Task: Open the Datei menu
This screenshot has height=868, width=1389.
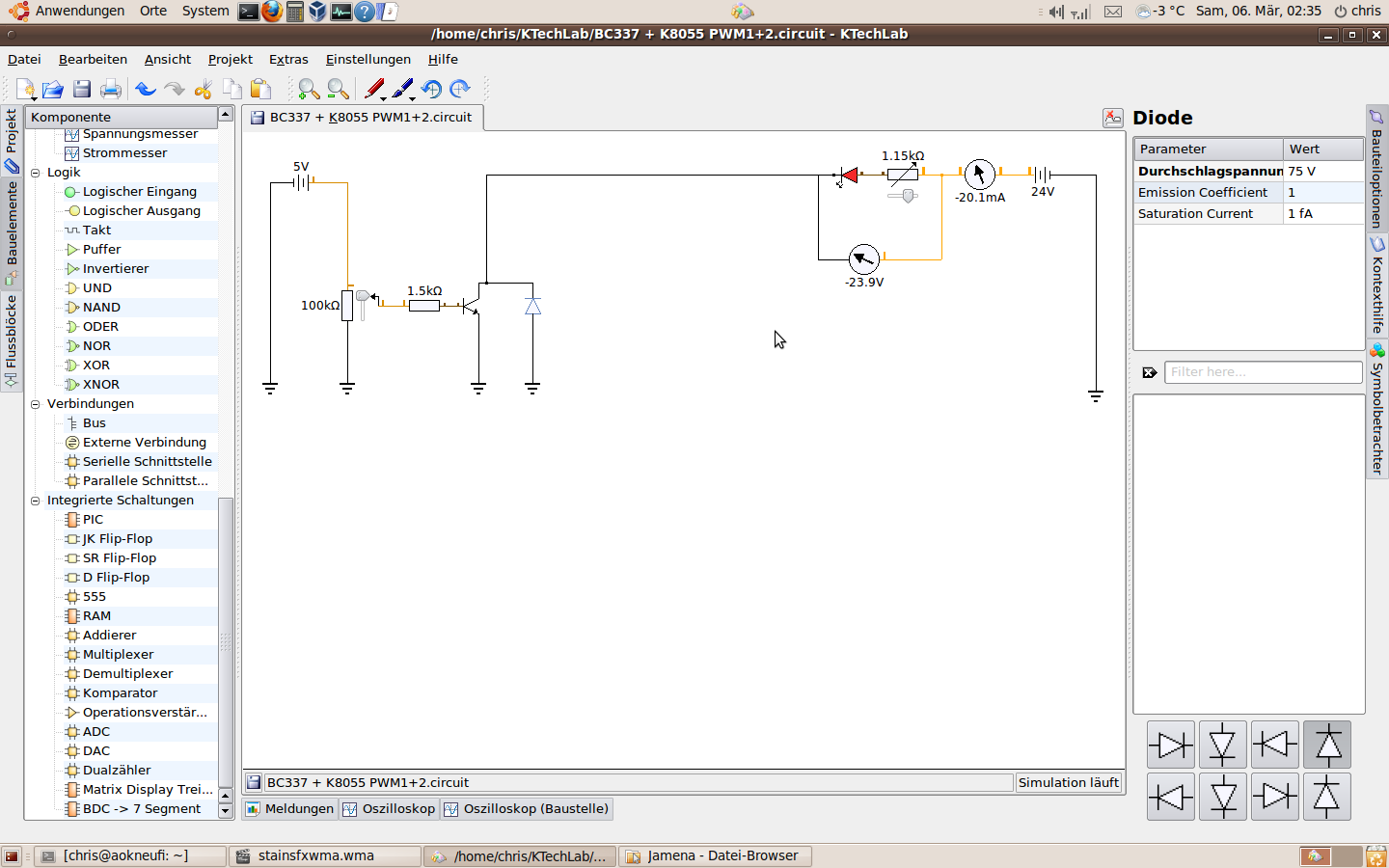Action: 24,60
